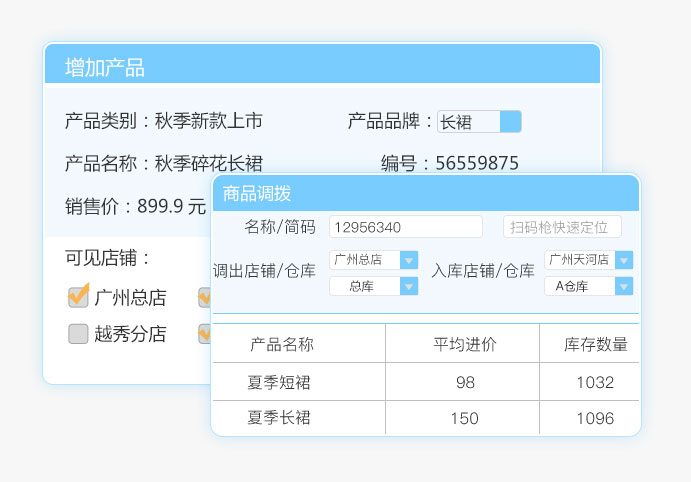Screen dimensions: 691x482
Task: Click the 商品调拨 panel title bar
Action: (425, 194)
